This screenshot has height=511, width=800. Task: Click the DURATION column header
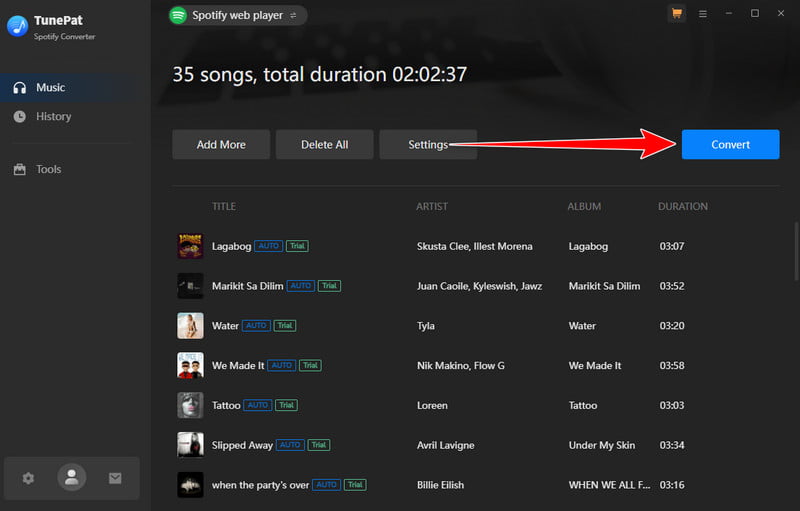(683, 207)
